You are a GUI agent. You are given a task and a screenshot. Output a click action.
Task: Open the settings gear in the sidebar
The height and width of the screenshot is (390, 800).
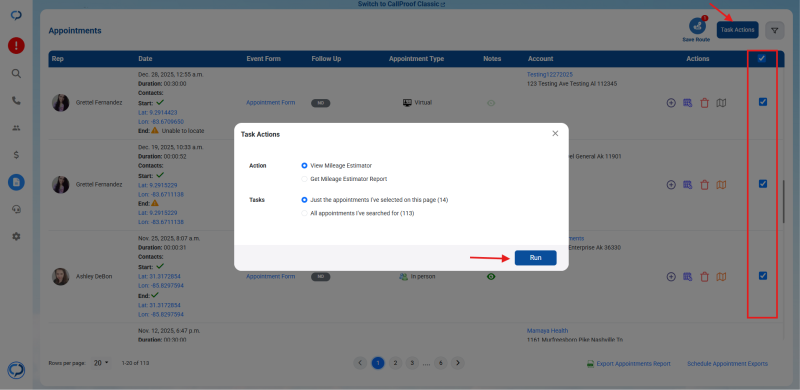[16, 236]
